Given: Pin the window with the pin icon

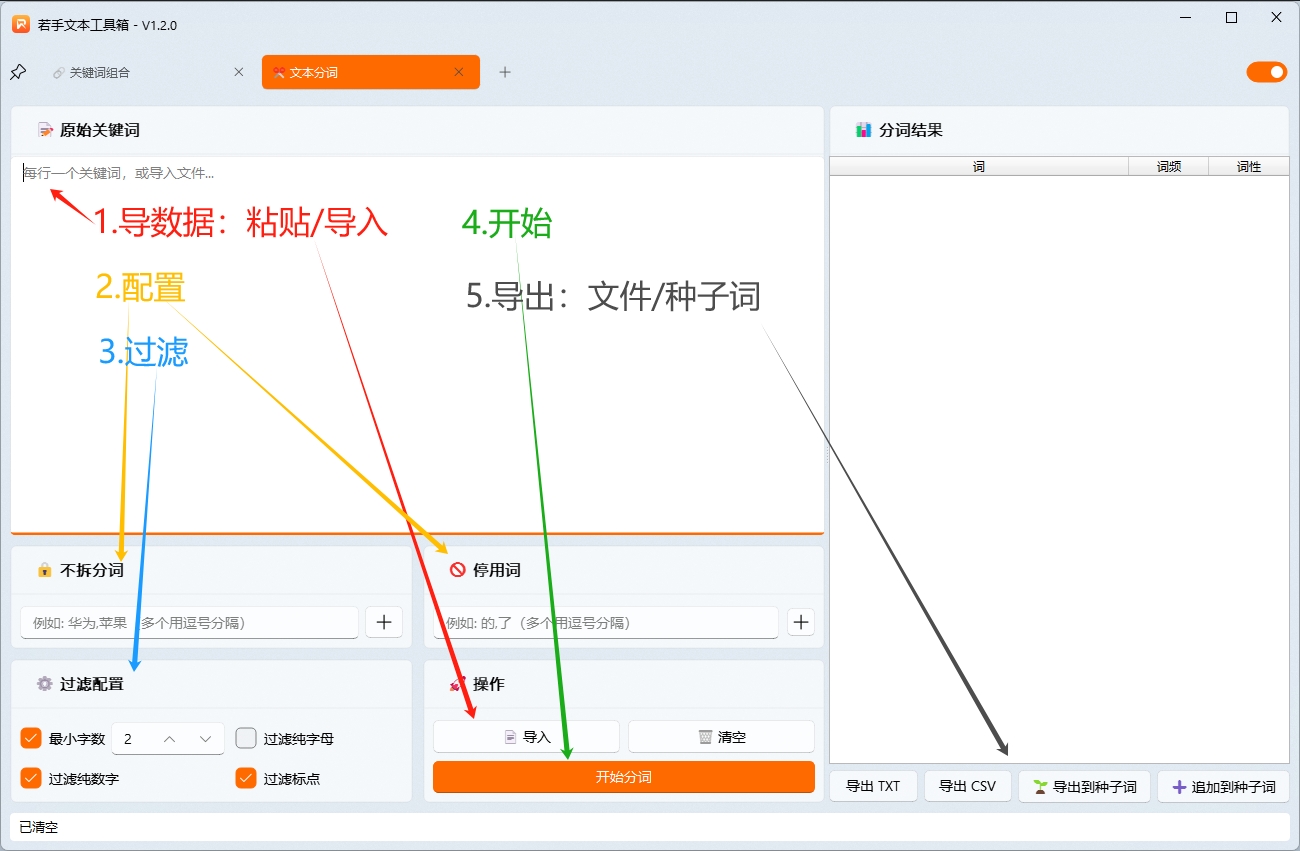Looking at the screenshot, I should (17, 71).
